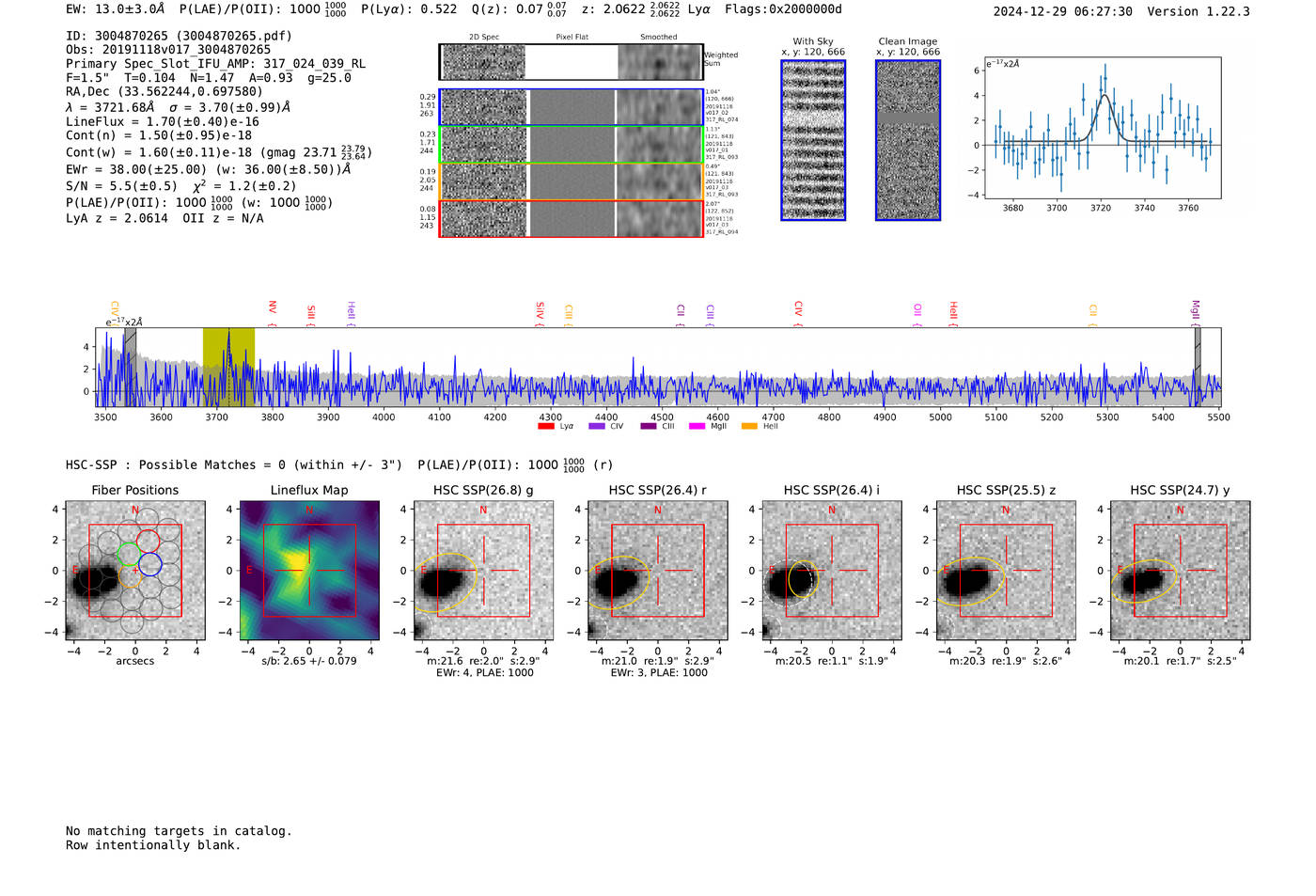The width and height of the screenshot is (1316, 896).
Task: Click the red fiber circle in Fiber Positions
Action: (148, 541)
